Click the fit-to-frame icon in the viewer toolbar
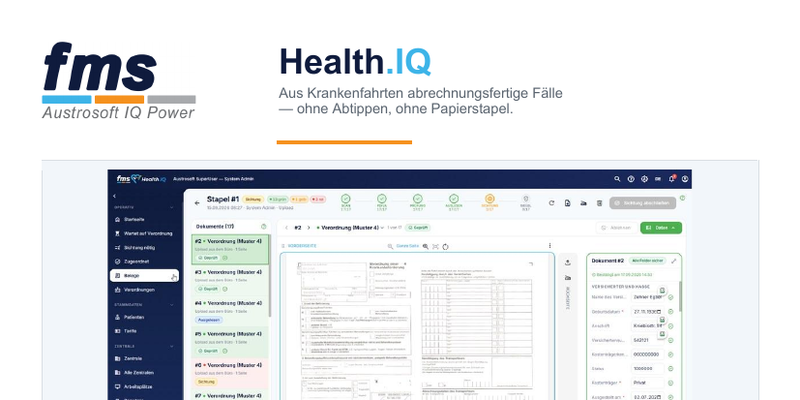 (x=435, y=246)
